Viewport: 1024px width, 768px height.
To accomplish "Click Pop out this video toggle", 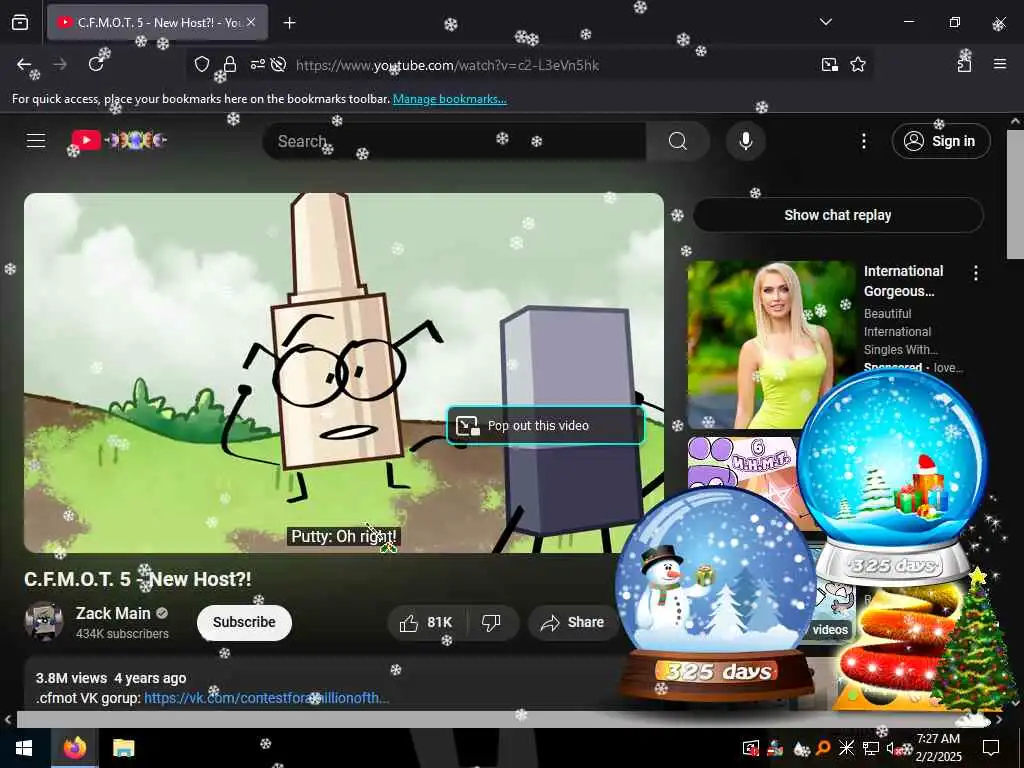I will [x=546, y=426].
